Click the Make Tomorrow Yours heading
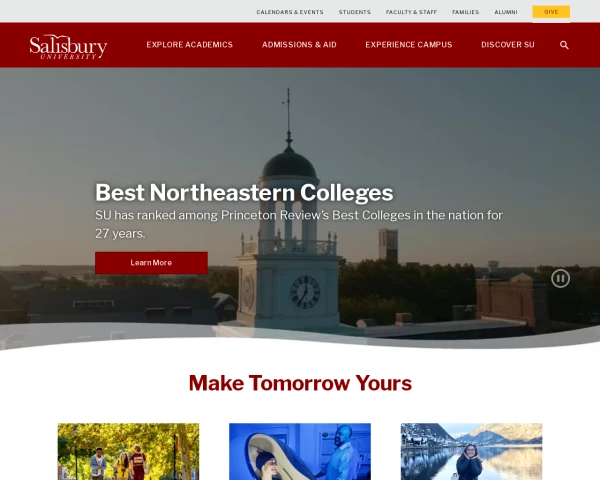The width and height of the screenshot is (600, 480). pos(300,383)
